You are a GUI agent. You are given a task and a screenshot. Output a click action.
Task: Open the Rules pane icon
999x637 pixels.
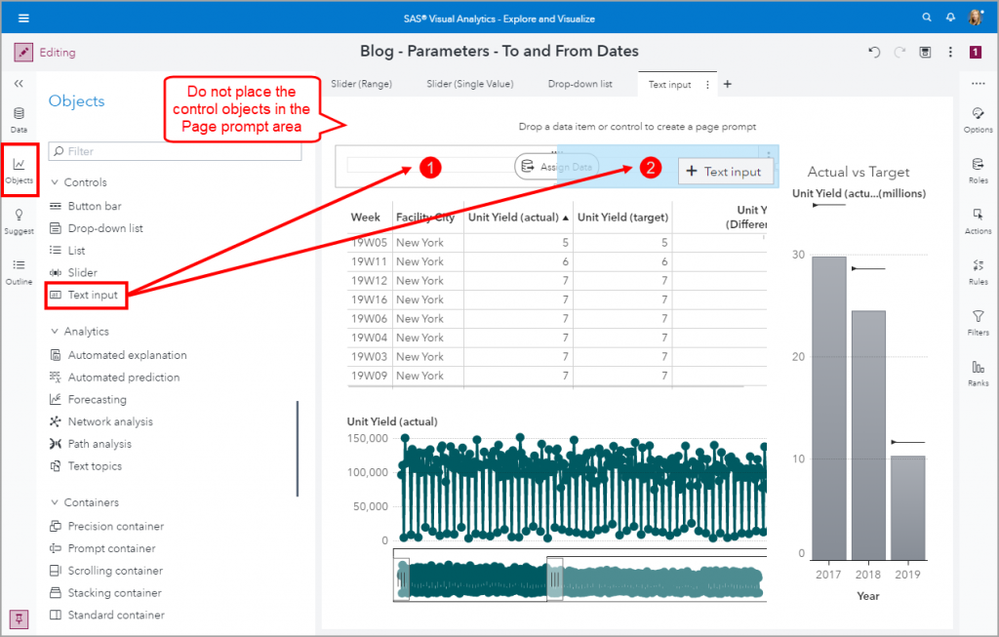978,270
